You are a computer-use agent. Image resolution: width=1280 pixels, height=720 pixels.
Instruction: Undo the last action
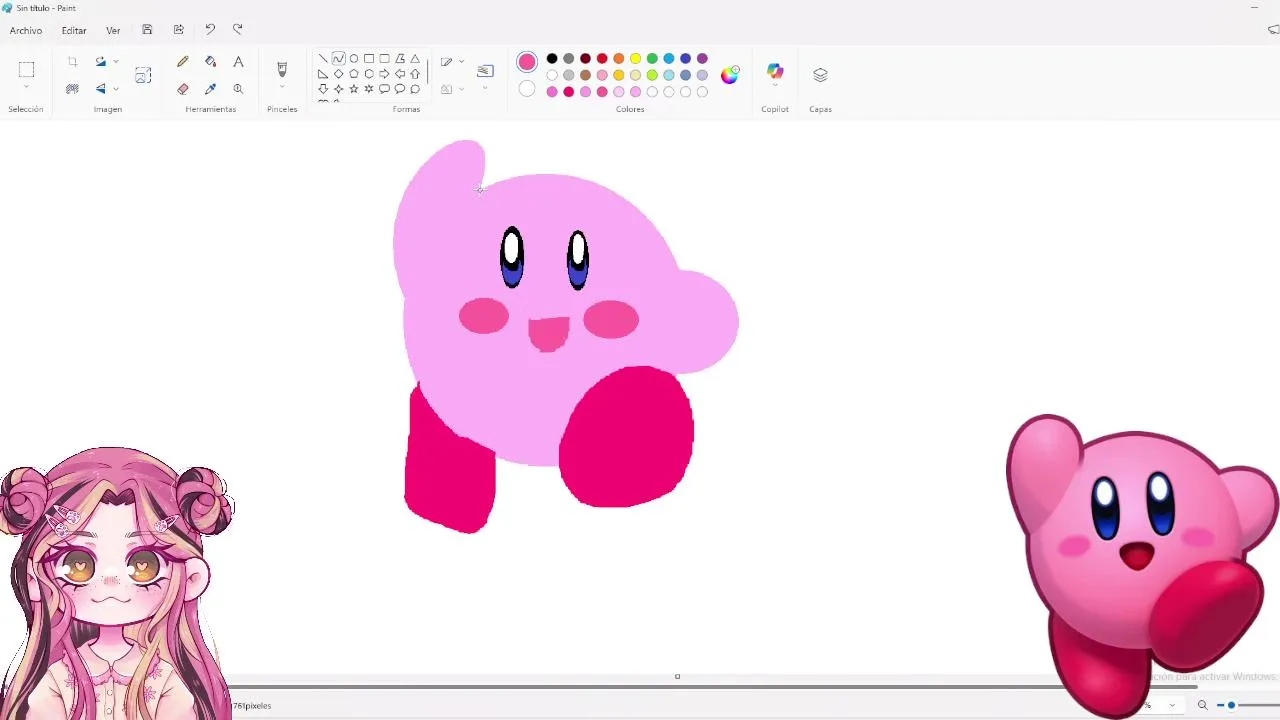[x=210, y=30]
